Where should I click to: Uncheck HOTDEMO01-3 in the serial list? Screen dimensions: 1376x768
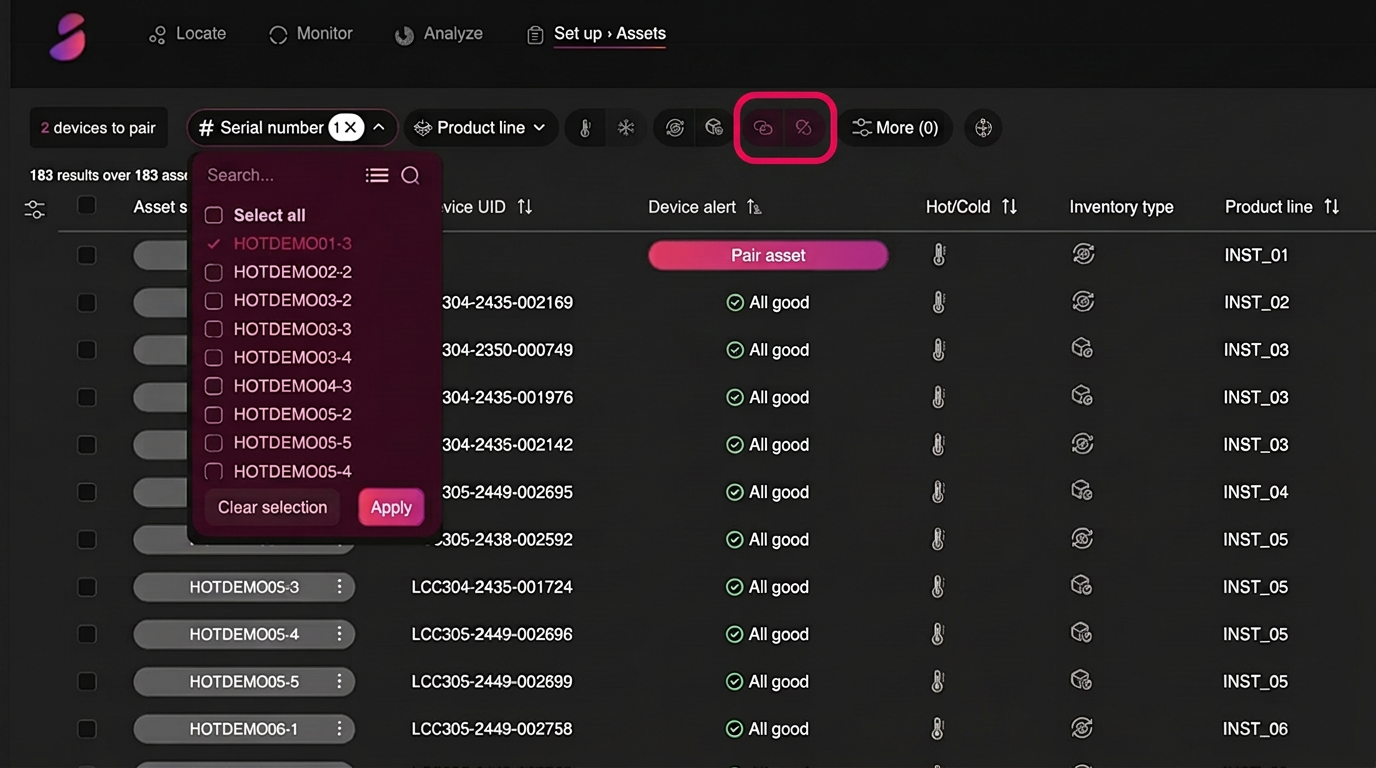pos(213,243)
